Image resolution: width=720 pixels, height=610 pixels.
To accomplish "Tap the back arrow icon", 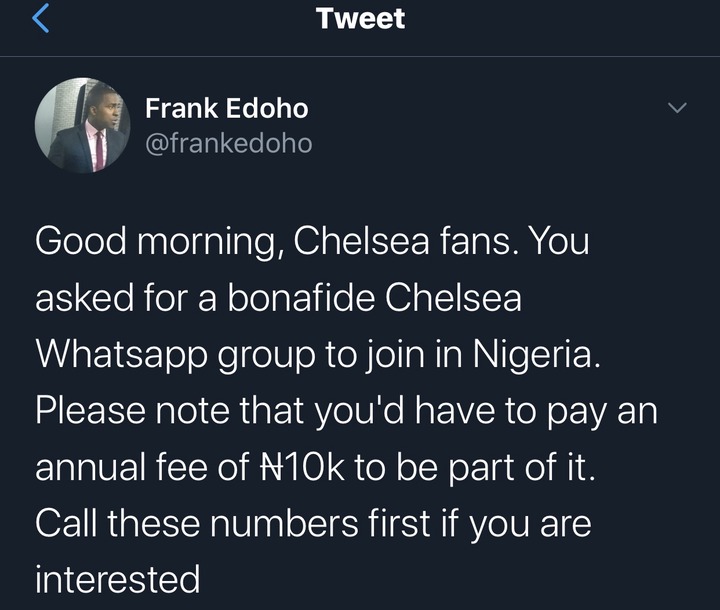I will click(x=41, y=19).
